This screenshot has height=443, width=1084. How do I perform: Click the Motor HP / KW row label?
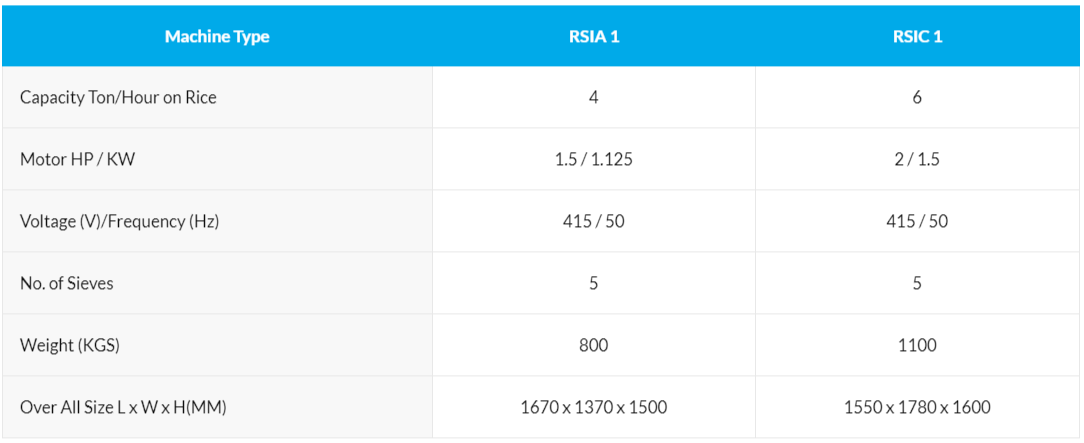[x=77, y=160]
